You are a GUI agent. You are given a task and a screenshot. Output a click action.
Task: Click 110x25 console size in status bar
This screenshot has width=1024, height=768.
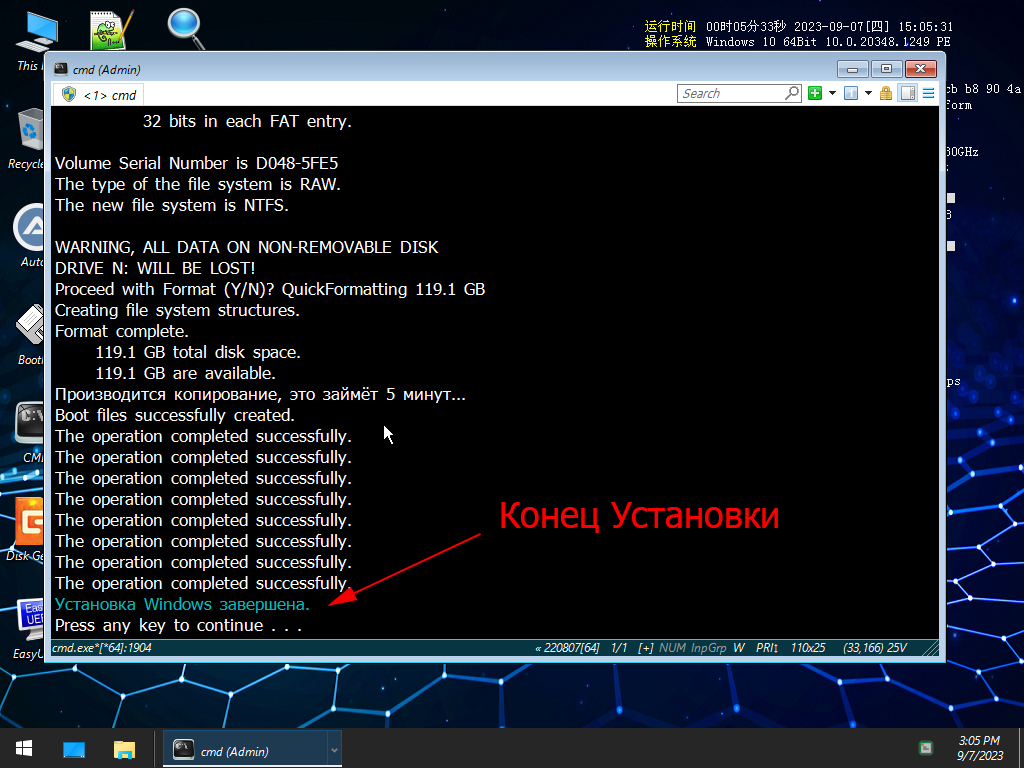808,648
